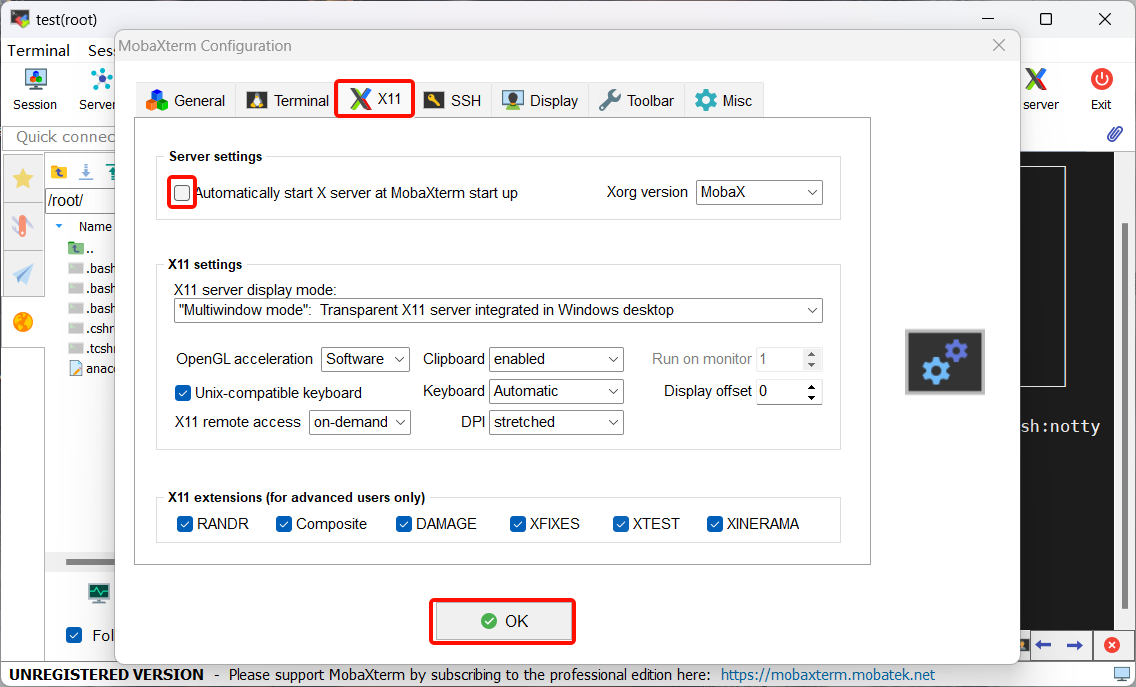Switch to the Terminal configuration tab
This screenshot has height=687, width=1136.
(287, 100)
